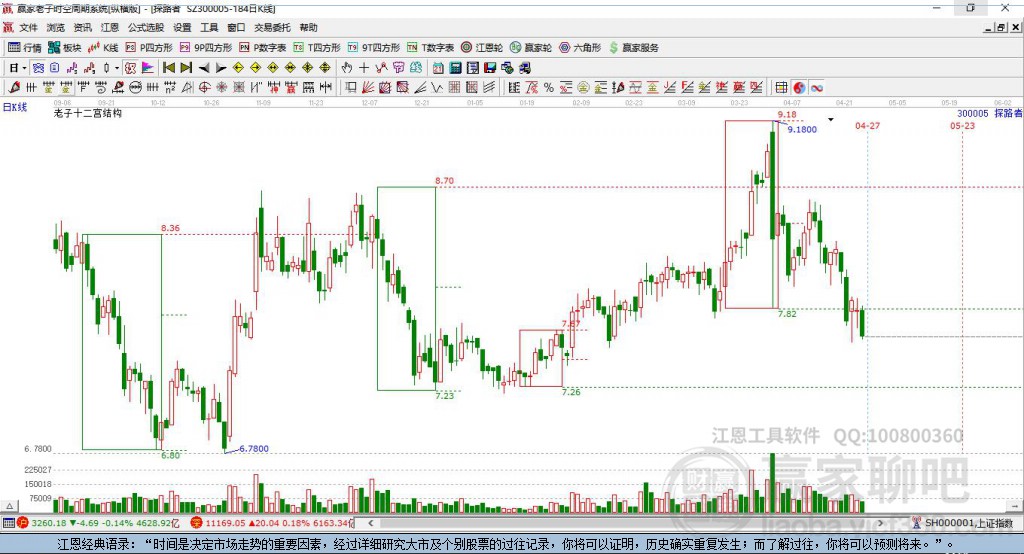Jump to last bar icon
The height and width of the screenshot is (554, 1024).
point(186,68)
